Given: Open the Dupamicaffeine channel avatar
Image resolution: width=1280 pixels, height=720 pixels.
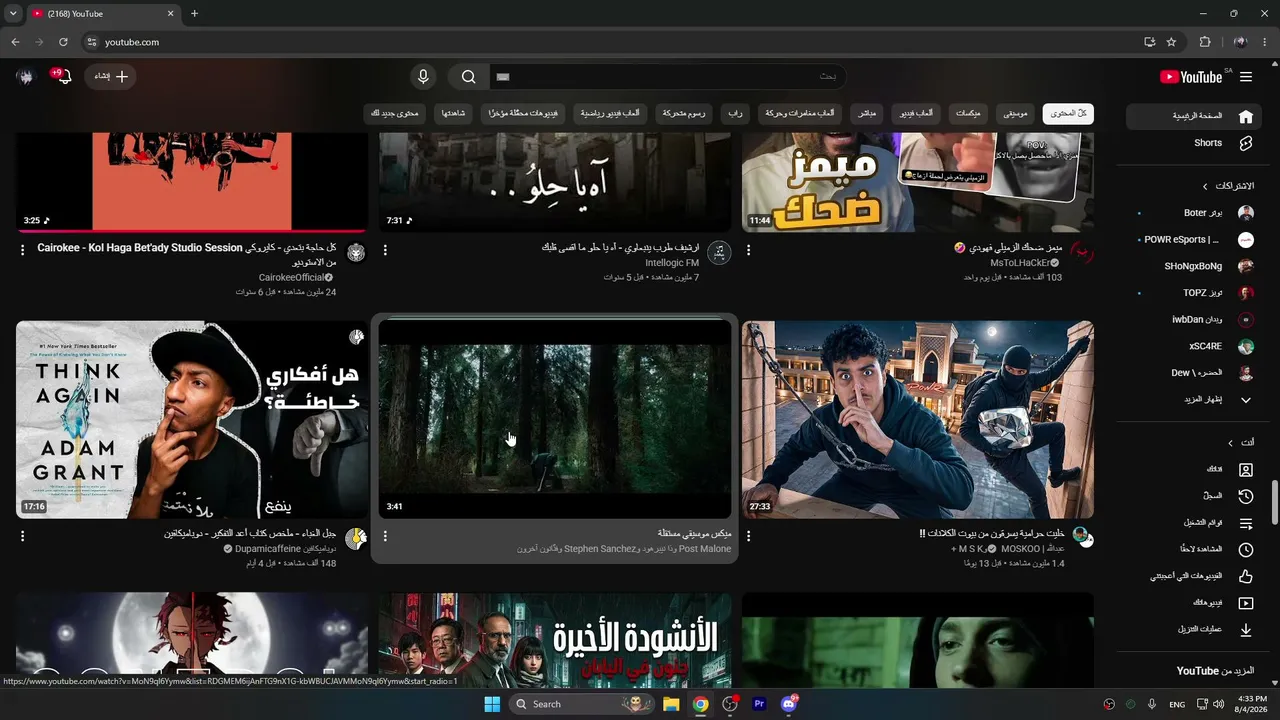Looking at the screenshot, I should point(356,539).
